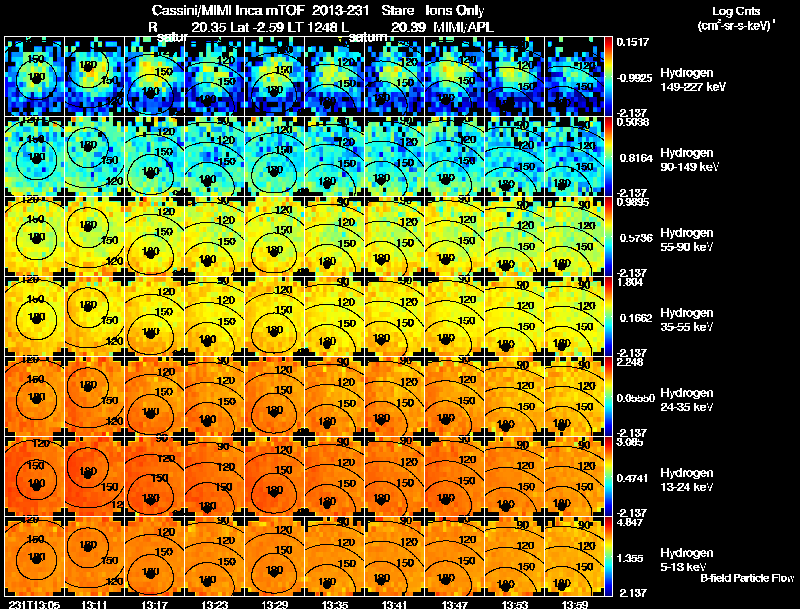
Task: Click the '13:29' time axis label
Action: [x=274, y=604]
